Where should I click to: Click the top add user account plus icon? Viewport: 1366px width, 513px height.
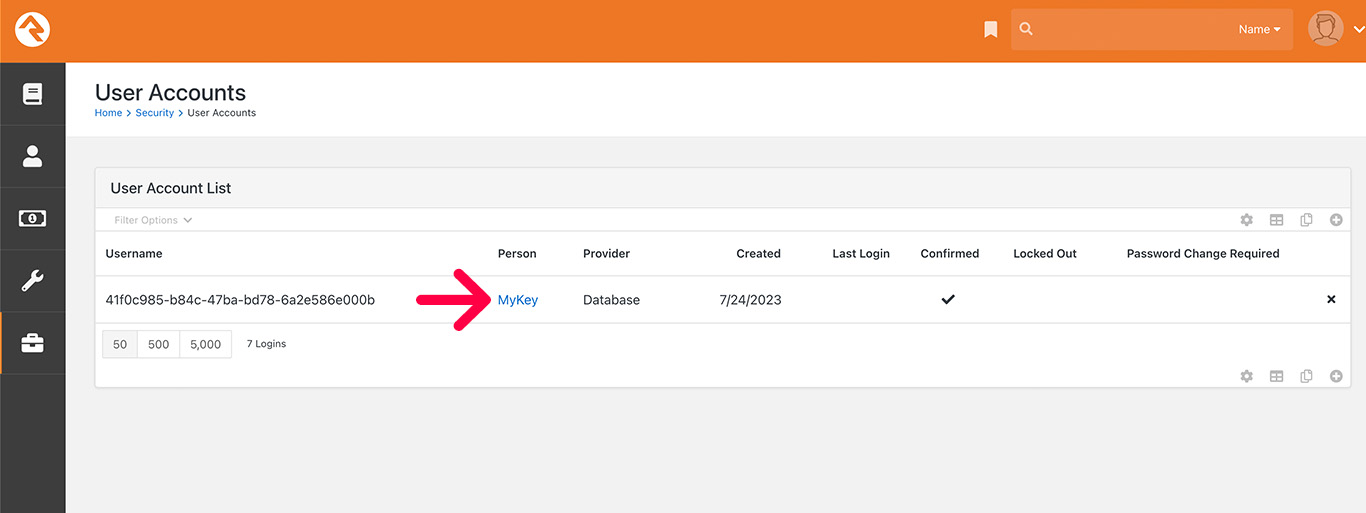click(1336, 220)
